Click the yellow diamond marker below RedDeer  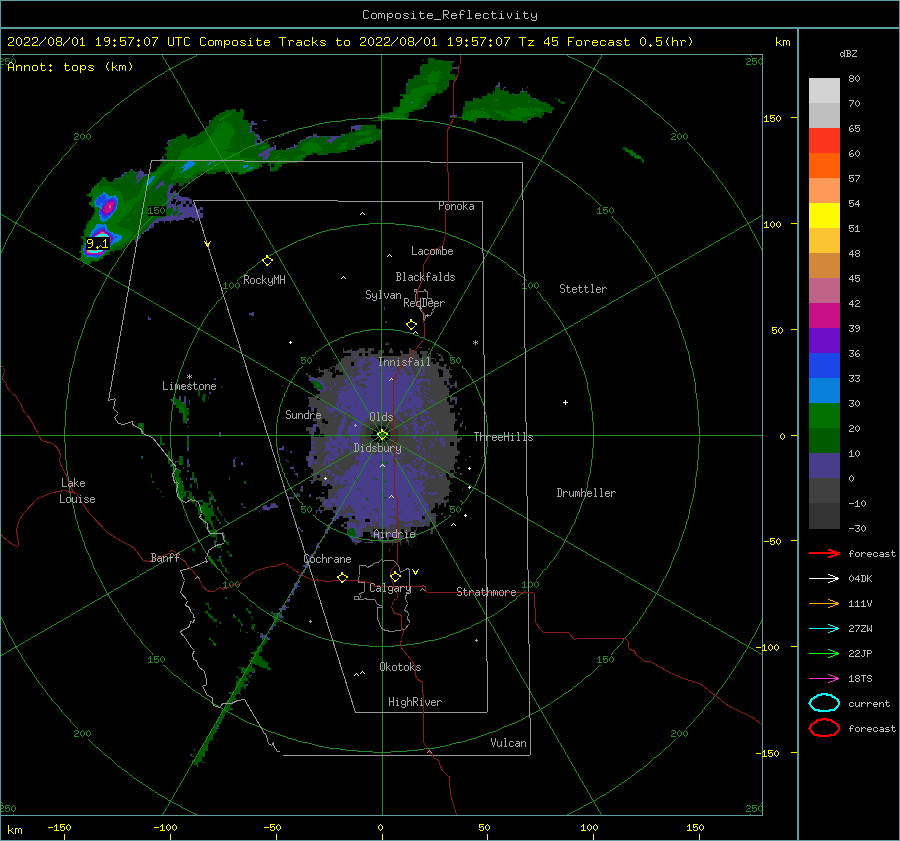411,325
